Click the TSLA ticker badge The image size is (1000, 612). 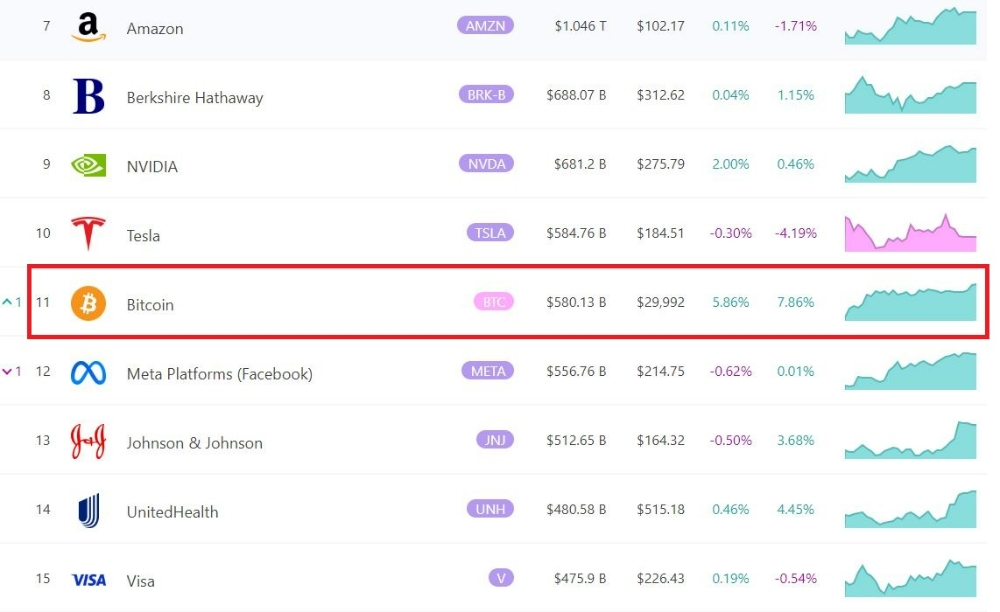point(490,233)
